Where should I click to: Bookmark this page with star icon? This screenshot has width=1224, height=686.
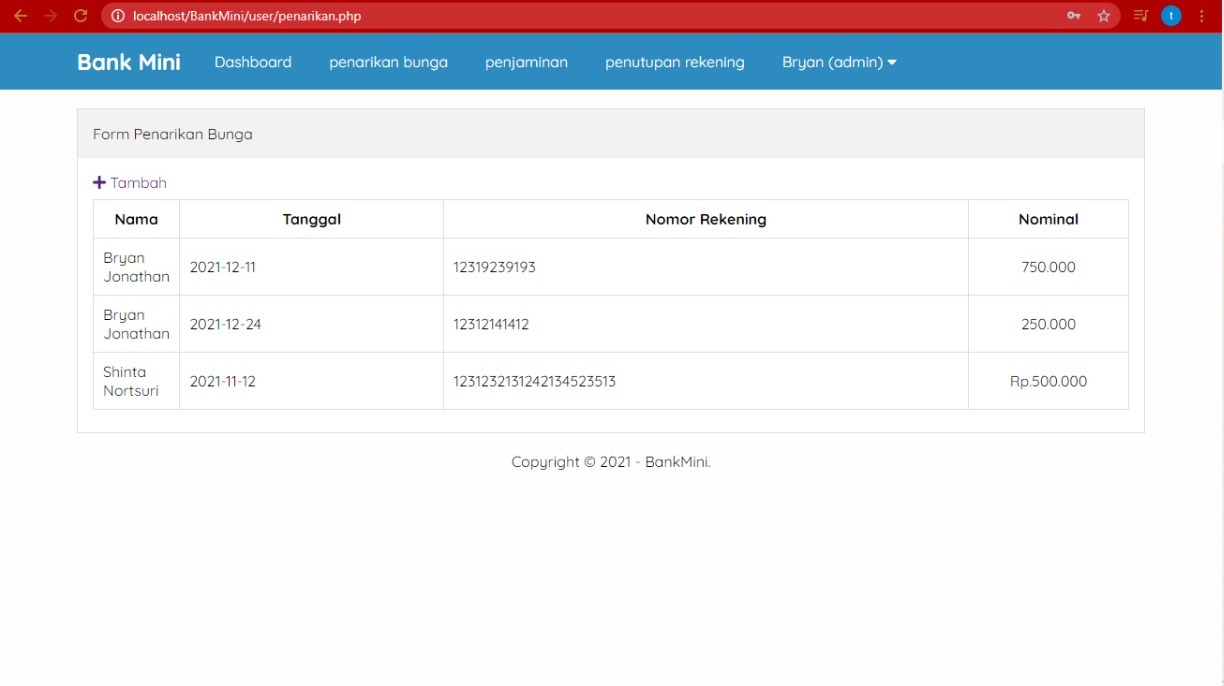coord(1104,16)
